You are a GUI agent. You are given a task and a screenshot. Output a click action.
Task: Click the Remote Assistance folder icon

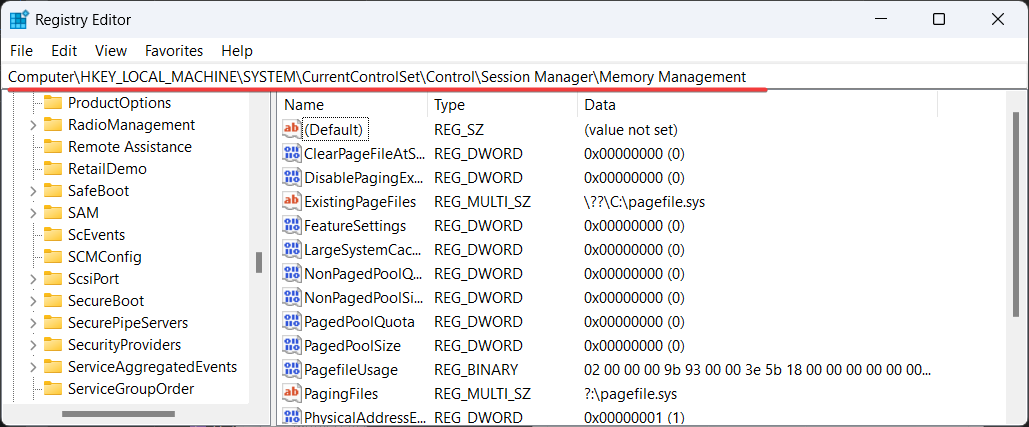(52, 146)
